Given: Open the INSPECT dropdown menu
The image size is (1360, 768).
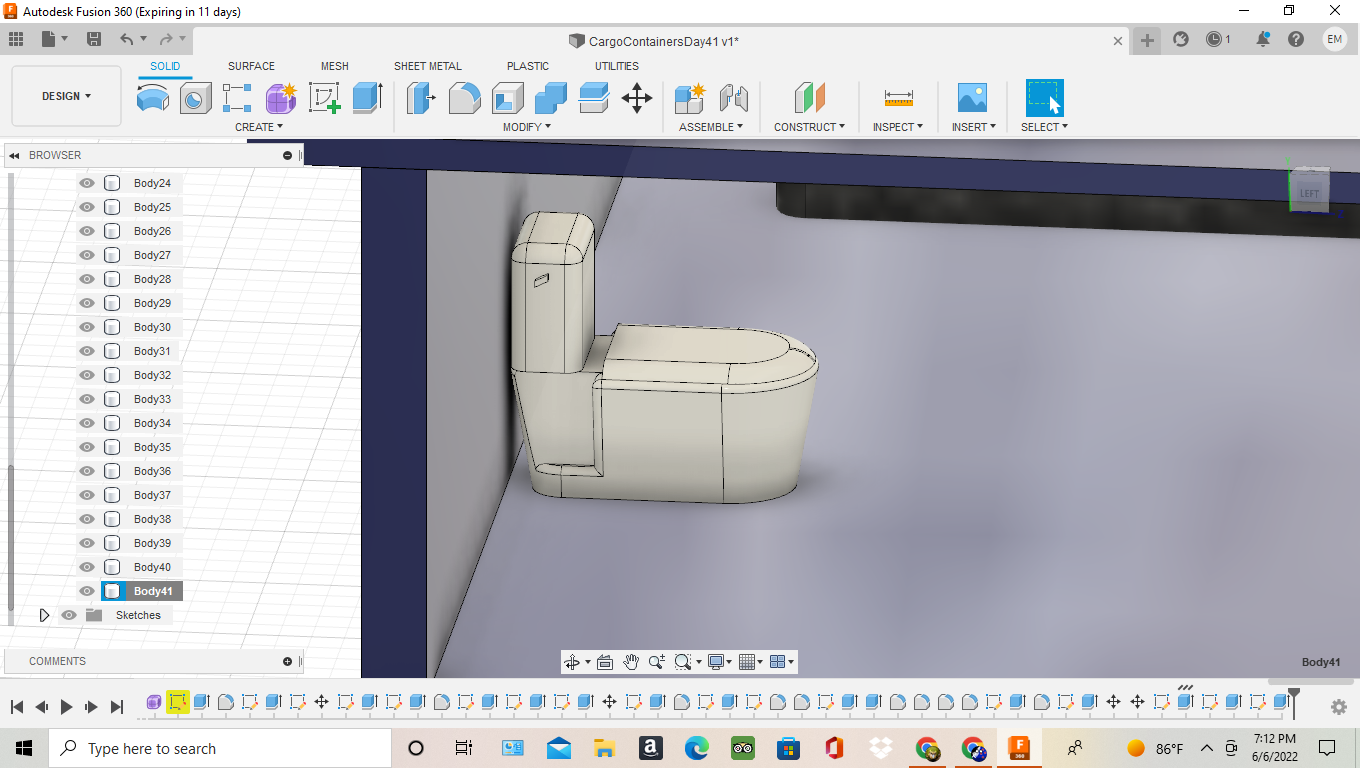Looking at the screenshot, I should click(x=898, y=127).
